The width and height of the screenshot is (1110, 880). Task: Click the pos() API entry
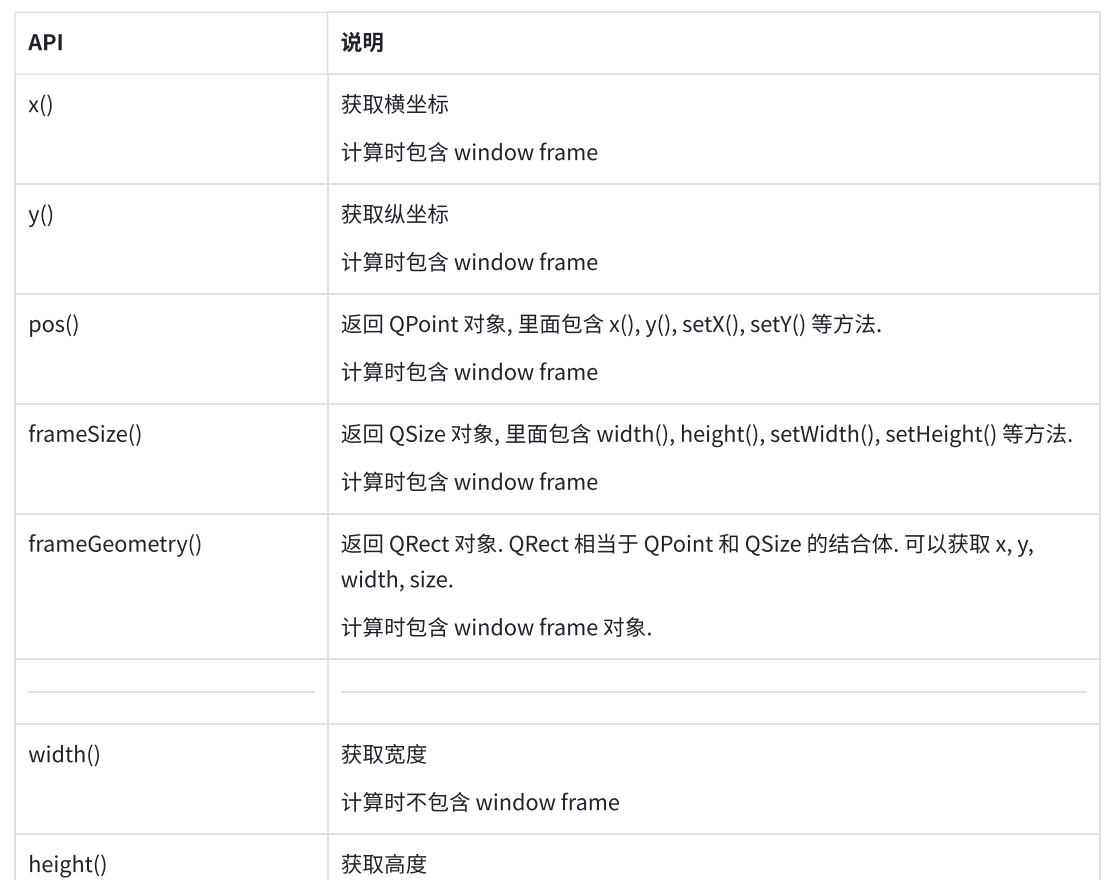[x=54, y=324]
